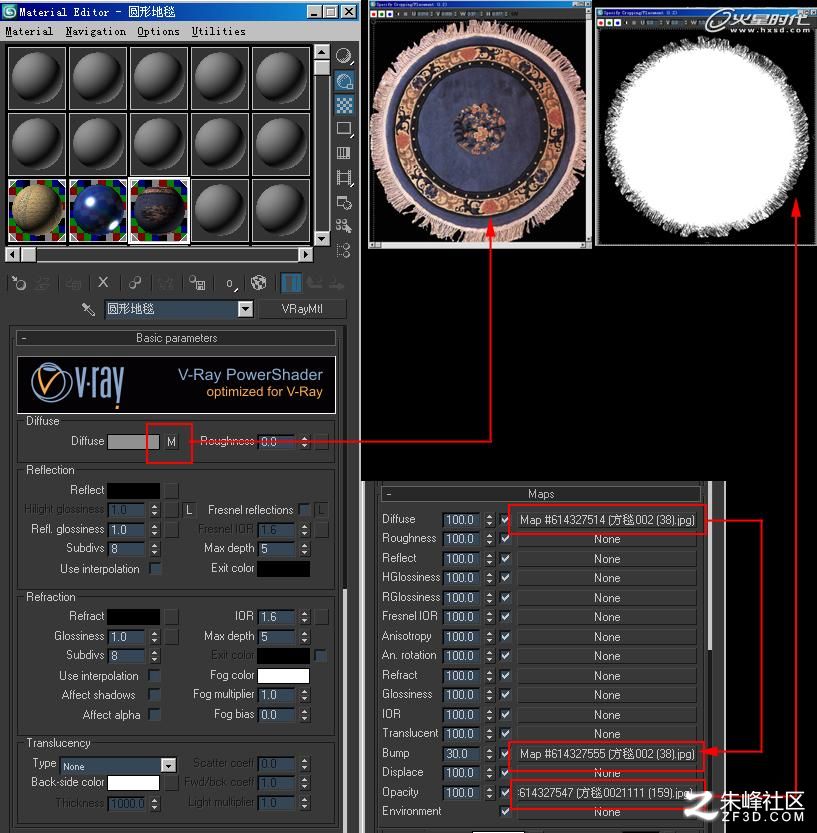The image size is (817, 833).
Task: Click the Diffuse map slot button
Action: [x=607, y=520]
